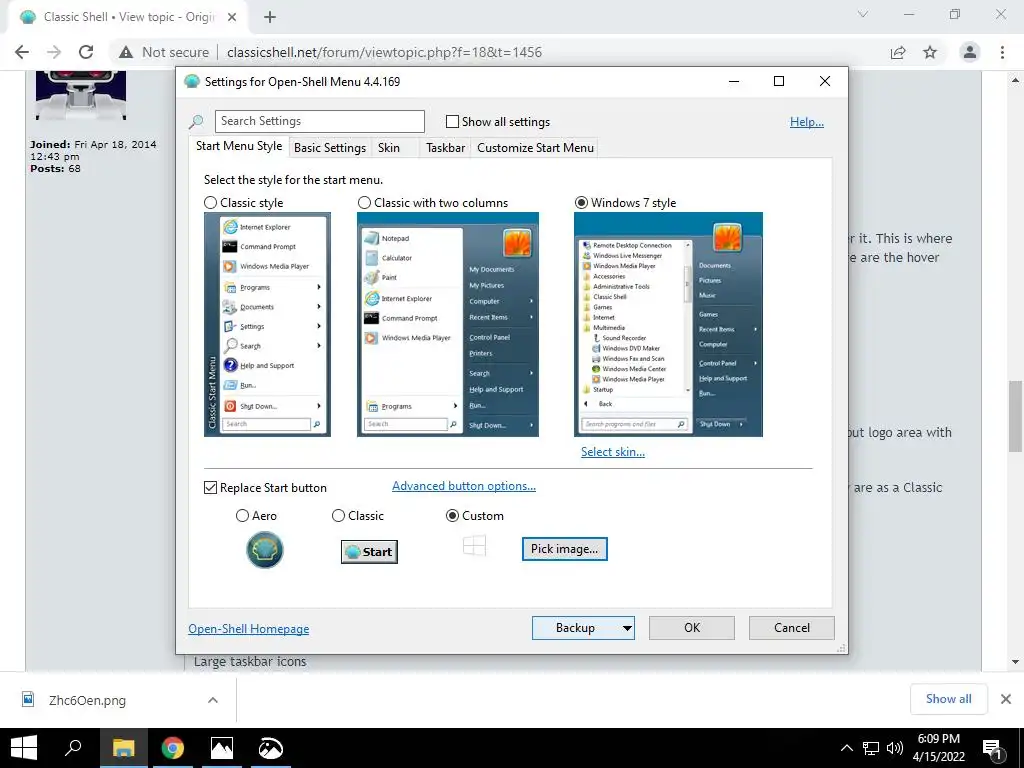Open Advanced button options... link
Viewport: 1024px width, 768px height.
tap(464, 486)
